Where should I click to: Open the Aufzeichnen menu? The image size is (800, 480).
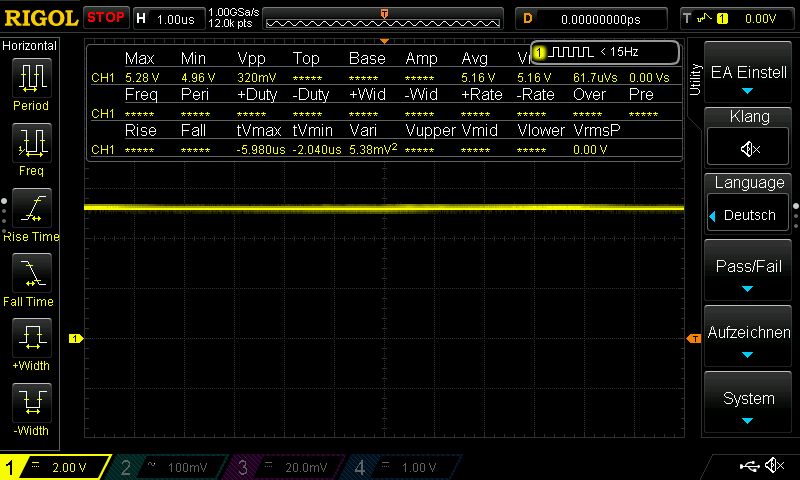[x=749, y=338]
